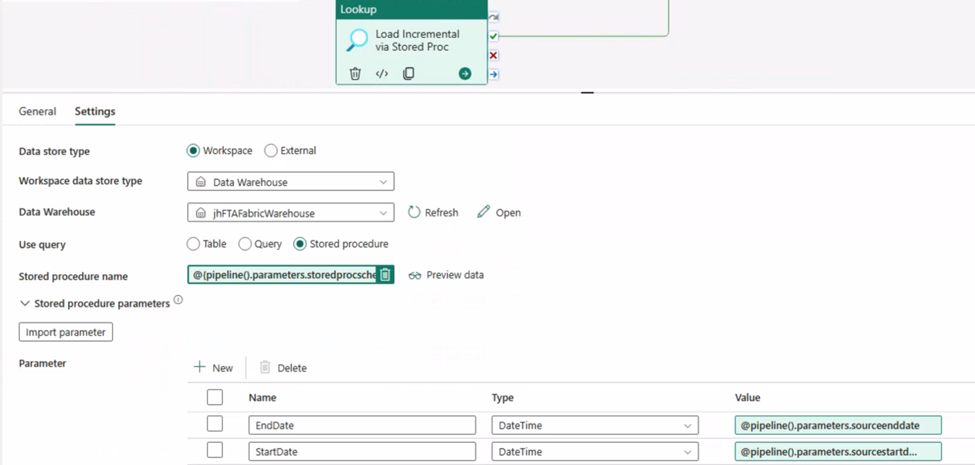Click the sourcestartd... value expression field
Screen dimensions: 975x465
coord(838,451)
